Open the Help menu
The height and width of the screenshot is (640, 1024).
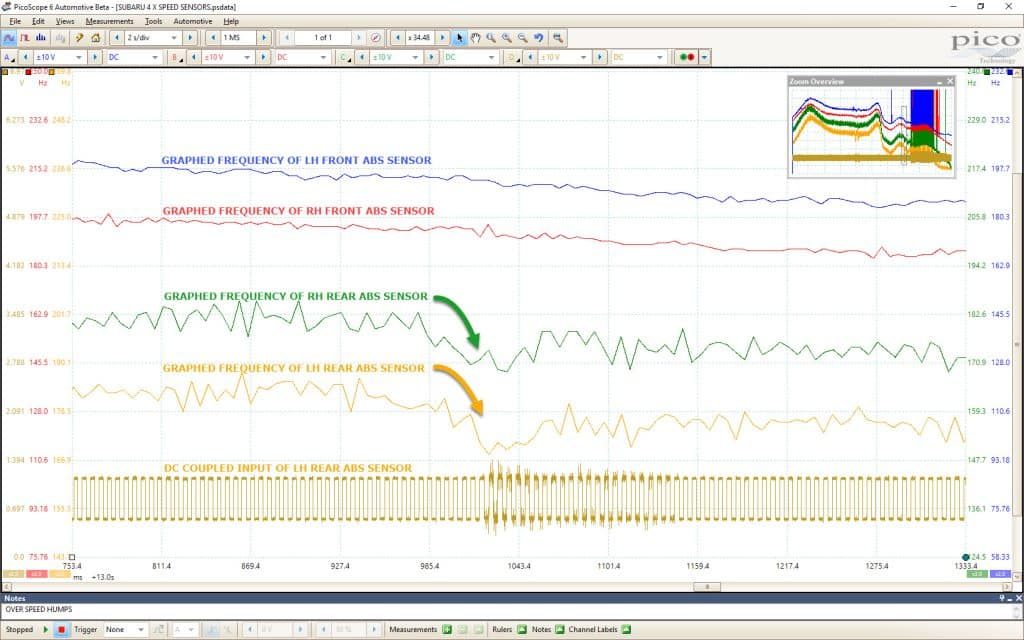(231, 22)
